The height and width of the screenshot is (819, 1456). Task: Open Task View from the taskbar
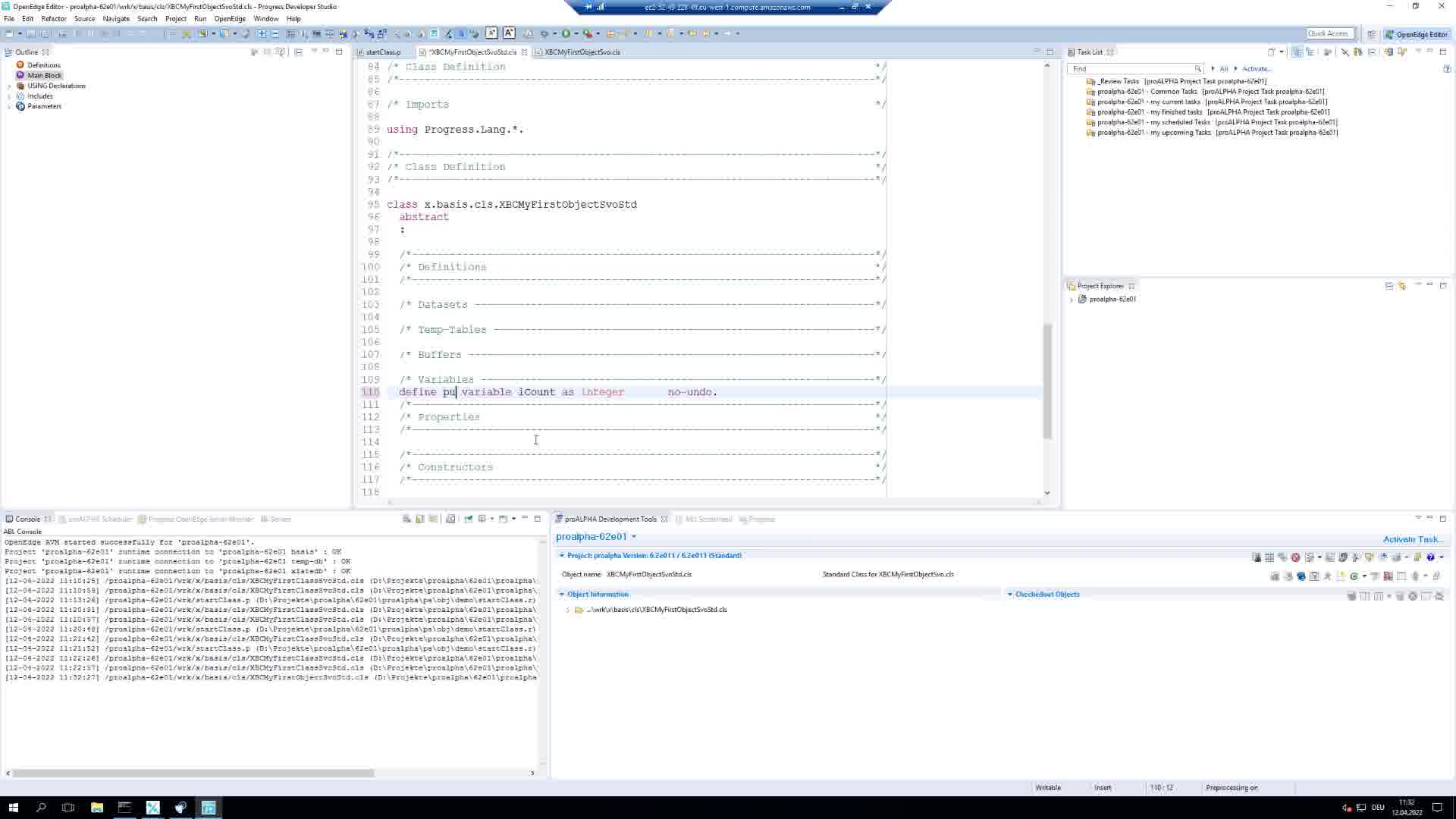pyautogui.click(x=68, y=808)
